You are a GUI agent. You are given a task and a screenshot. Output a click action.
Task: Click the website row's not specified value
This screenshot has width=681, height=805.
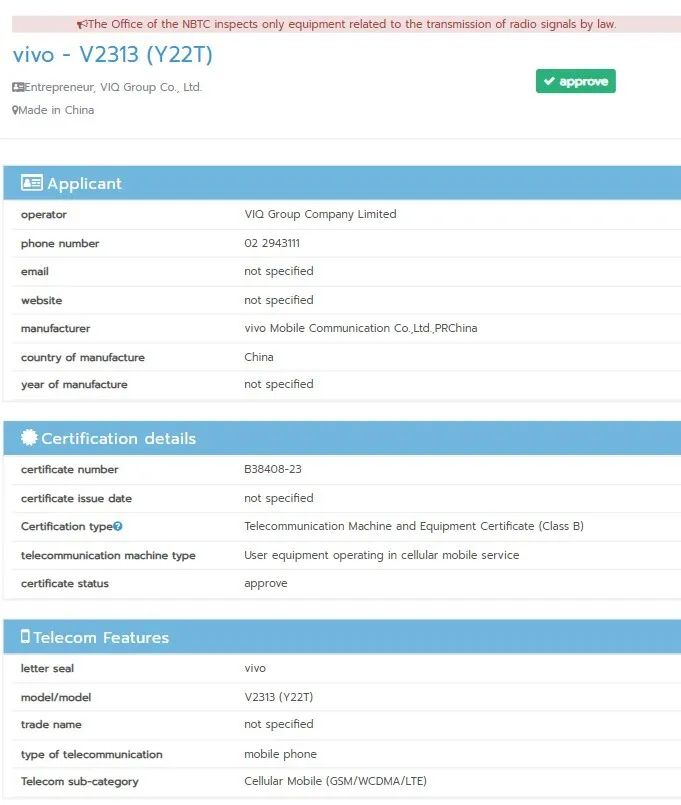tap(278, 300)
